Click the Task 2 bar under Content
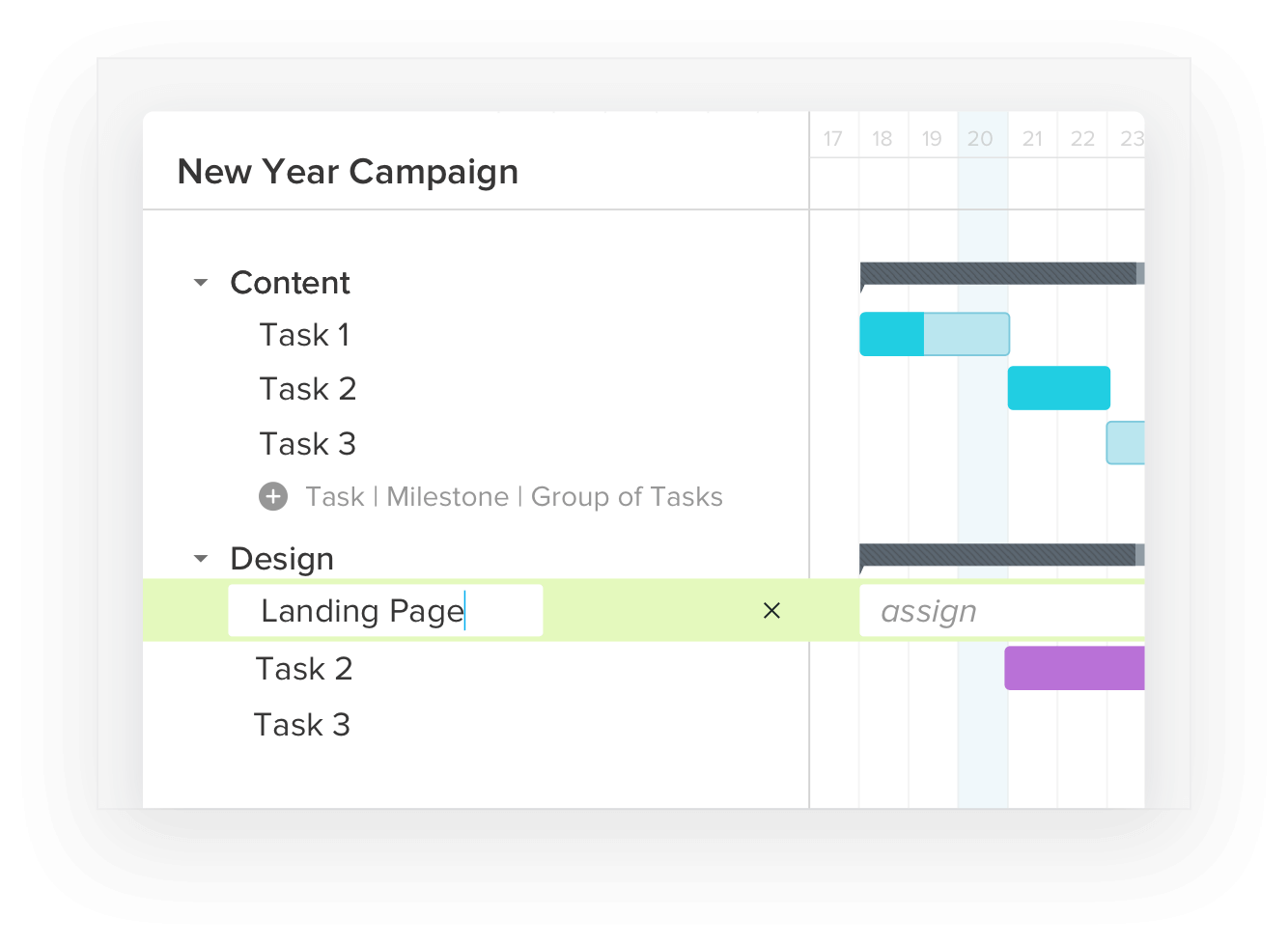The width and height of the screenshot is (1288, 944). coord(1058,388)
